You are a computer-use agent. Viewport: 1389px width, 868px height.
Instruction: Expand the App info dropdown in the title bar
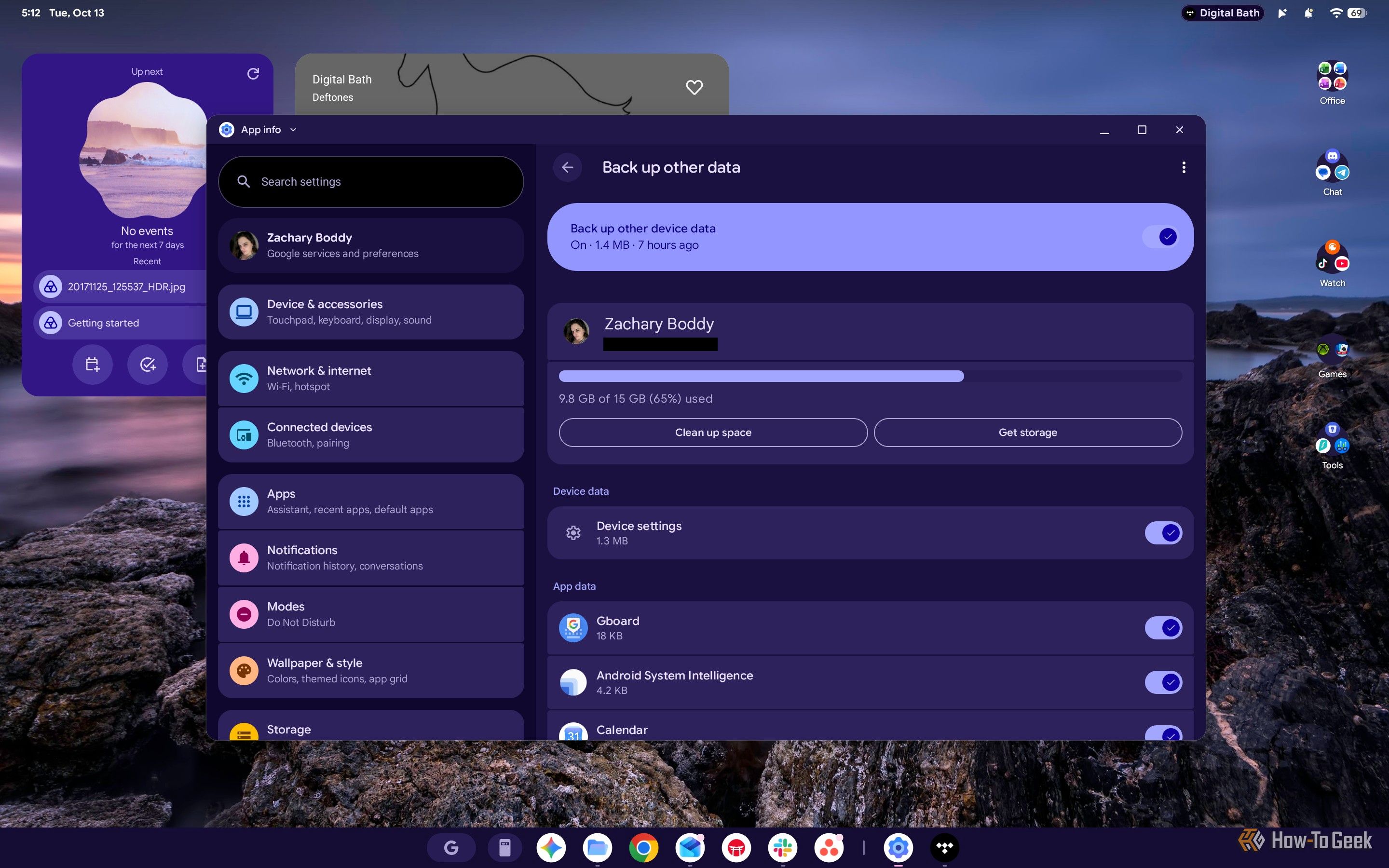tap(293, 130)
